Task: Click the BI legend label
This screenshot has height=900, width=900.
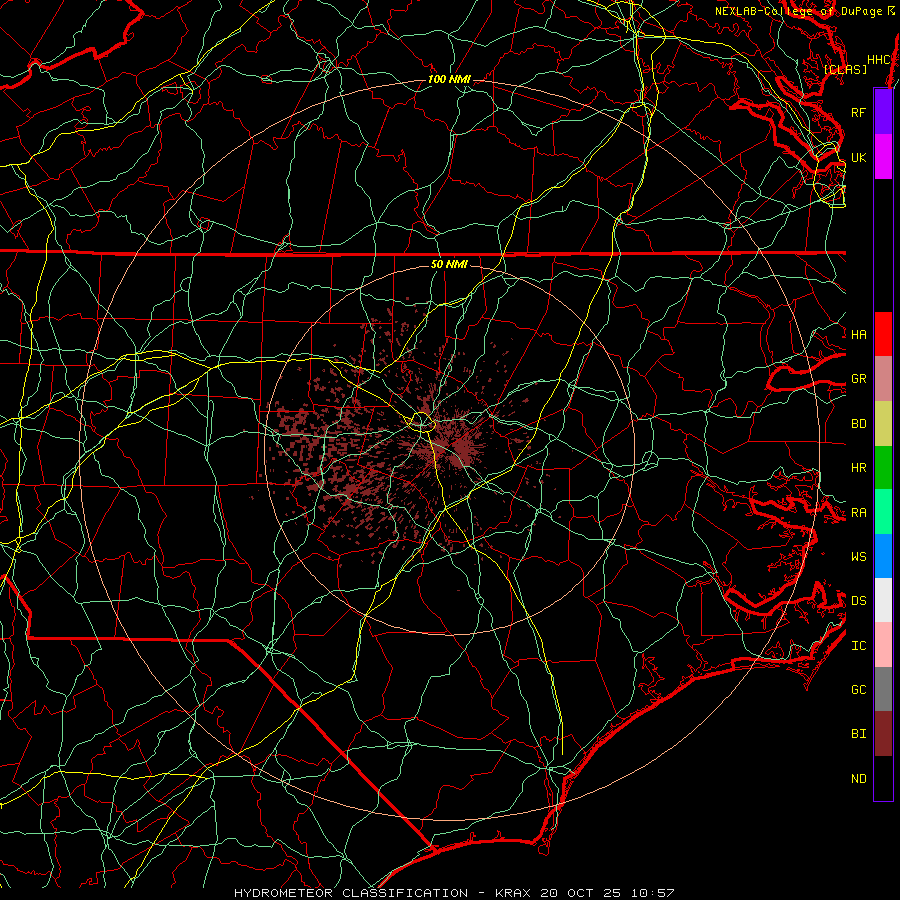Action: coord(858,734)
